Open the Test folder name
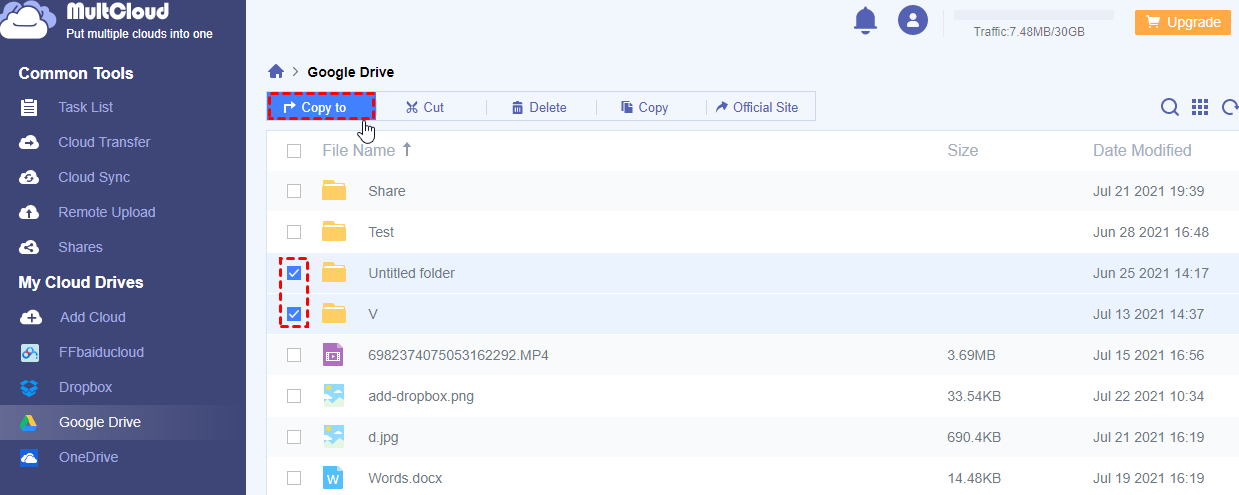Image resolution: width=1239 pixels, height=495 pixels. (381, 232)
